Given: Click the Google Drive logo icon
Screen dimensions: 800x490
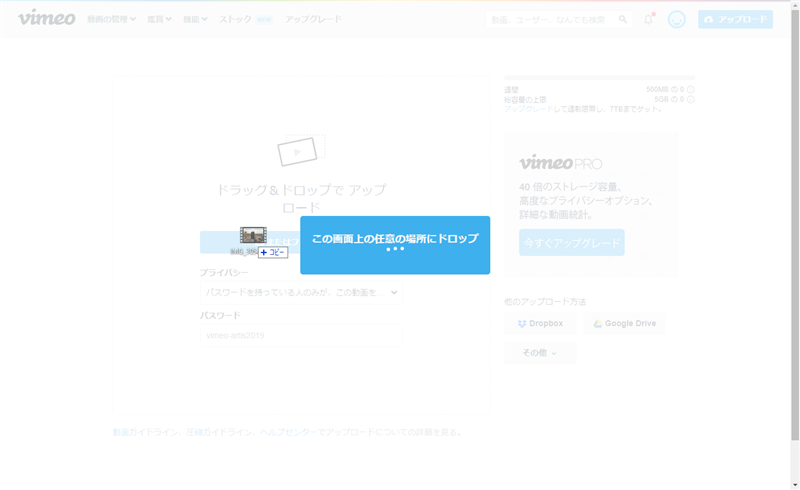Looking at the screenshot, I should pyautogui.click(x=597, y=324).
